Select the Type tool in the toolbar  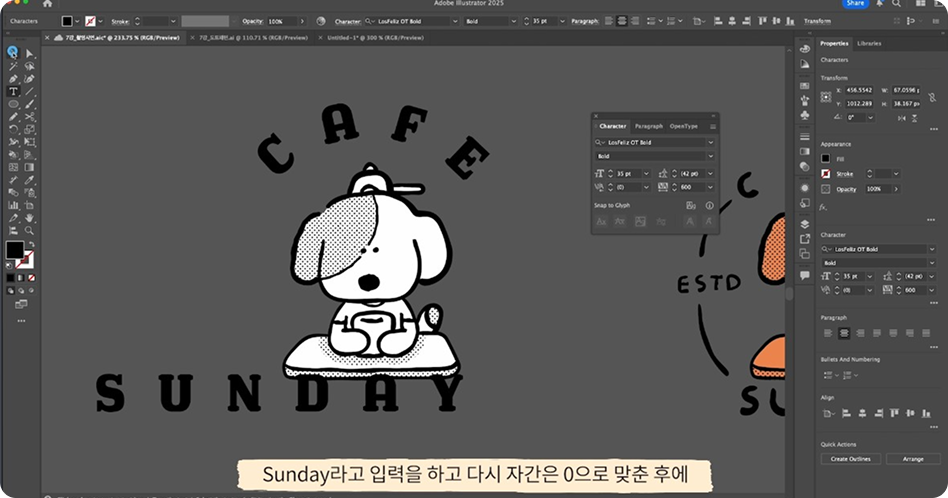click(x=13, y=91)
